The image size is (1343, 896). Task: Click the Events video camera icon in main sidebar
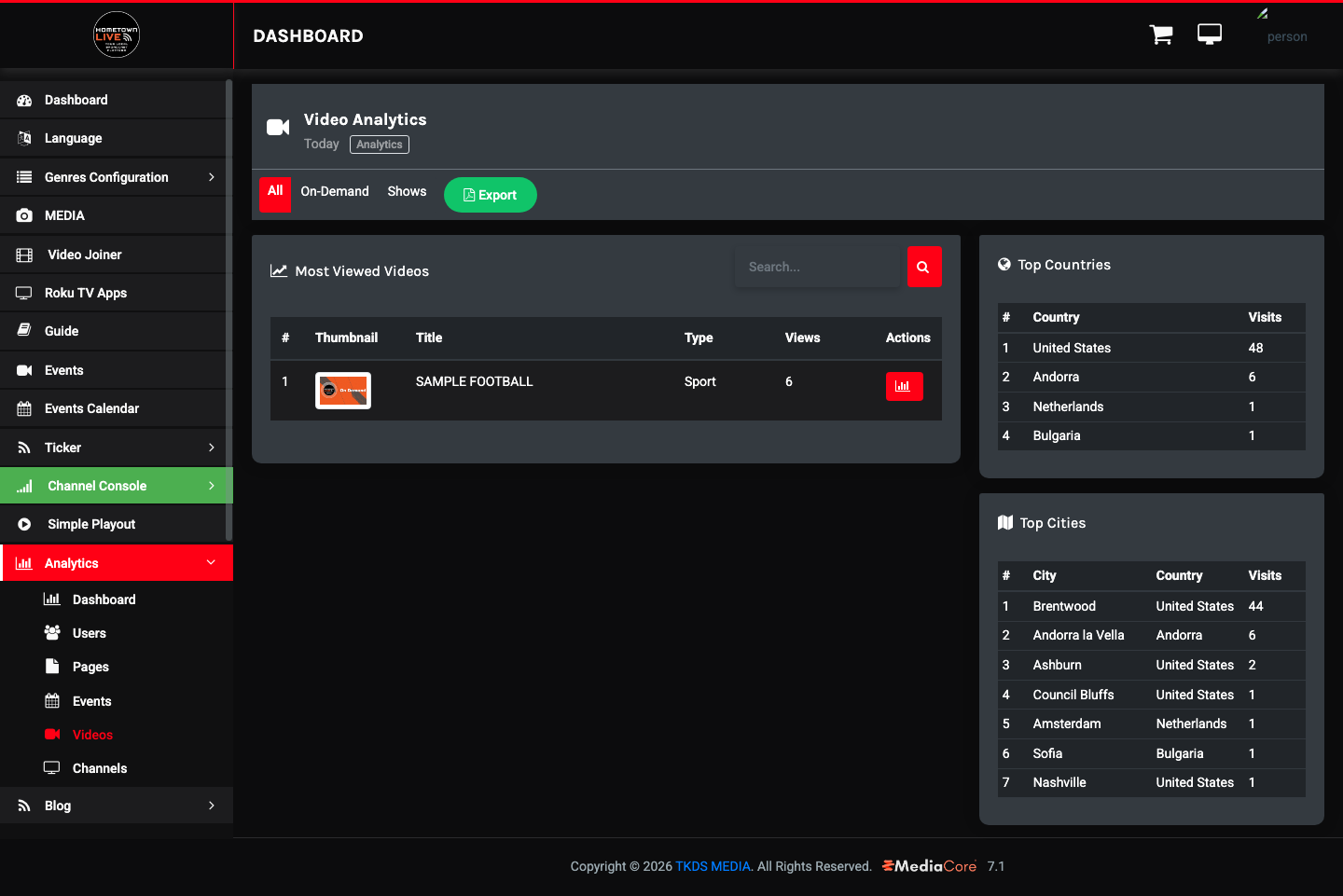(24, 370)
